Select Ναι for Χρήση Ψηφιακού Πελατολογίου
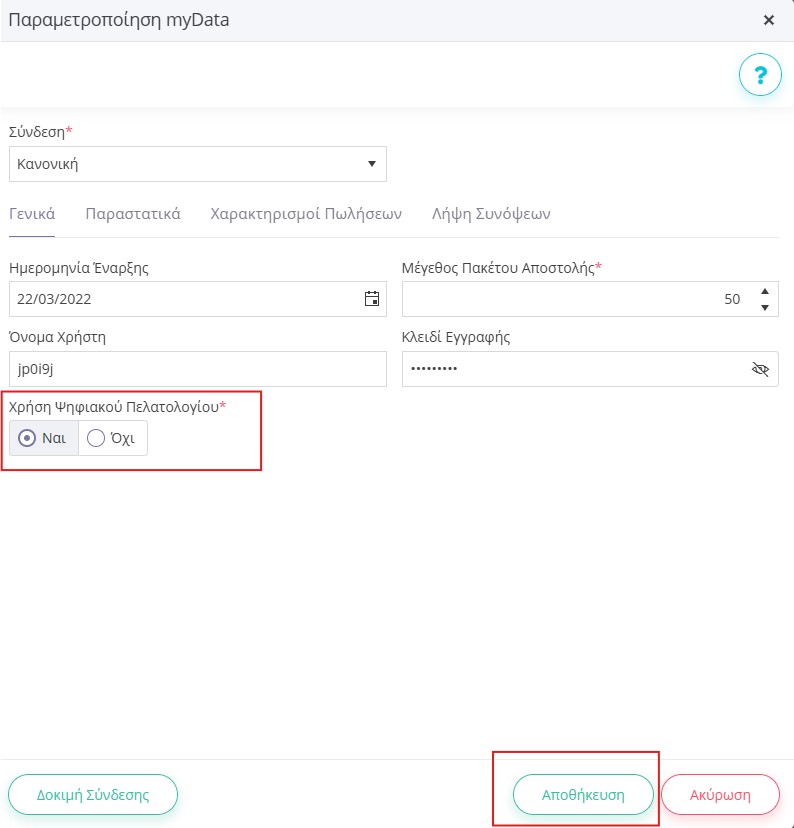This screenshot has height=828, width=794. pyautogui.click(x=44, y=438)
